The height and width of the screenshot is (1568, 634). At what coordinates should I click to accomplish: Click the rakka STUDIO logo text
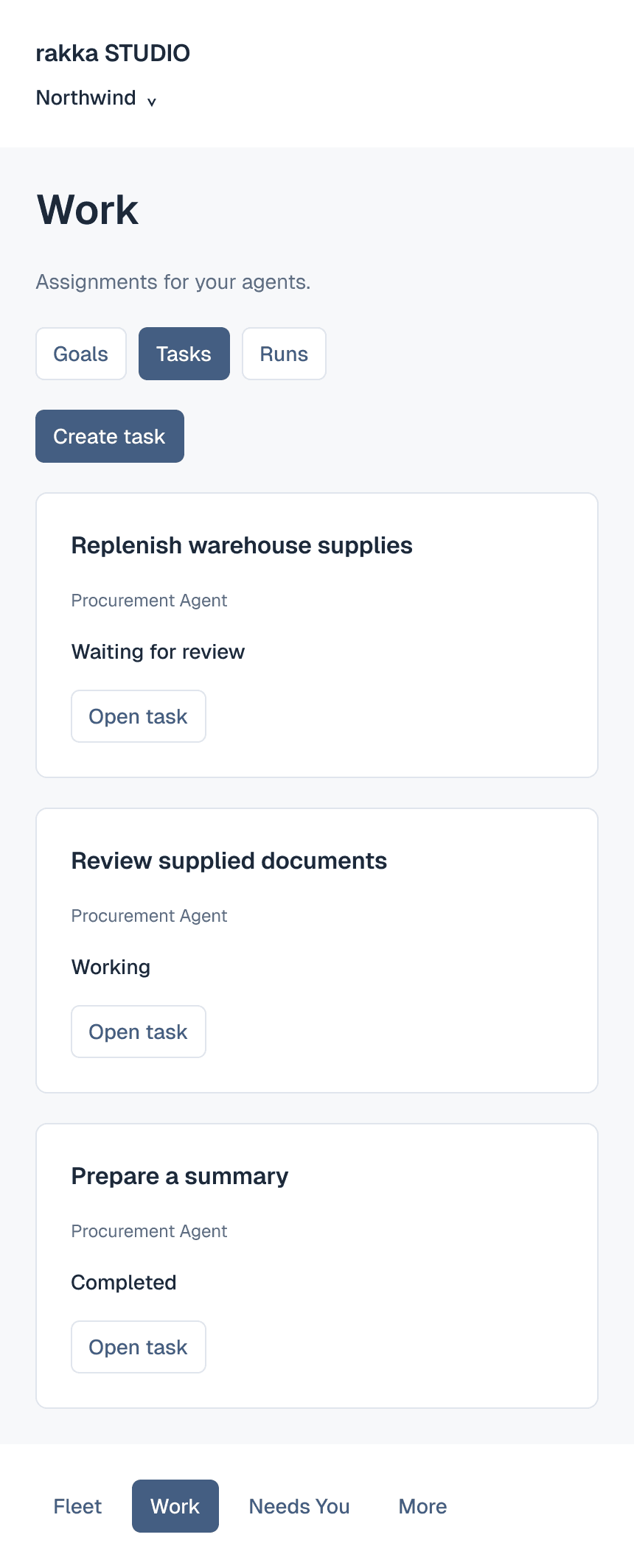click(113, 53)
